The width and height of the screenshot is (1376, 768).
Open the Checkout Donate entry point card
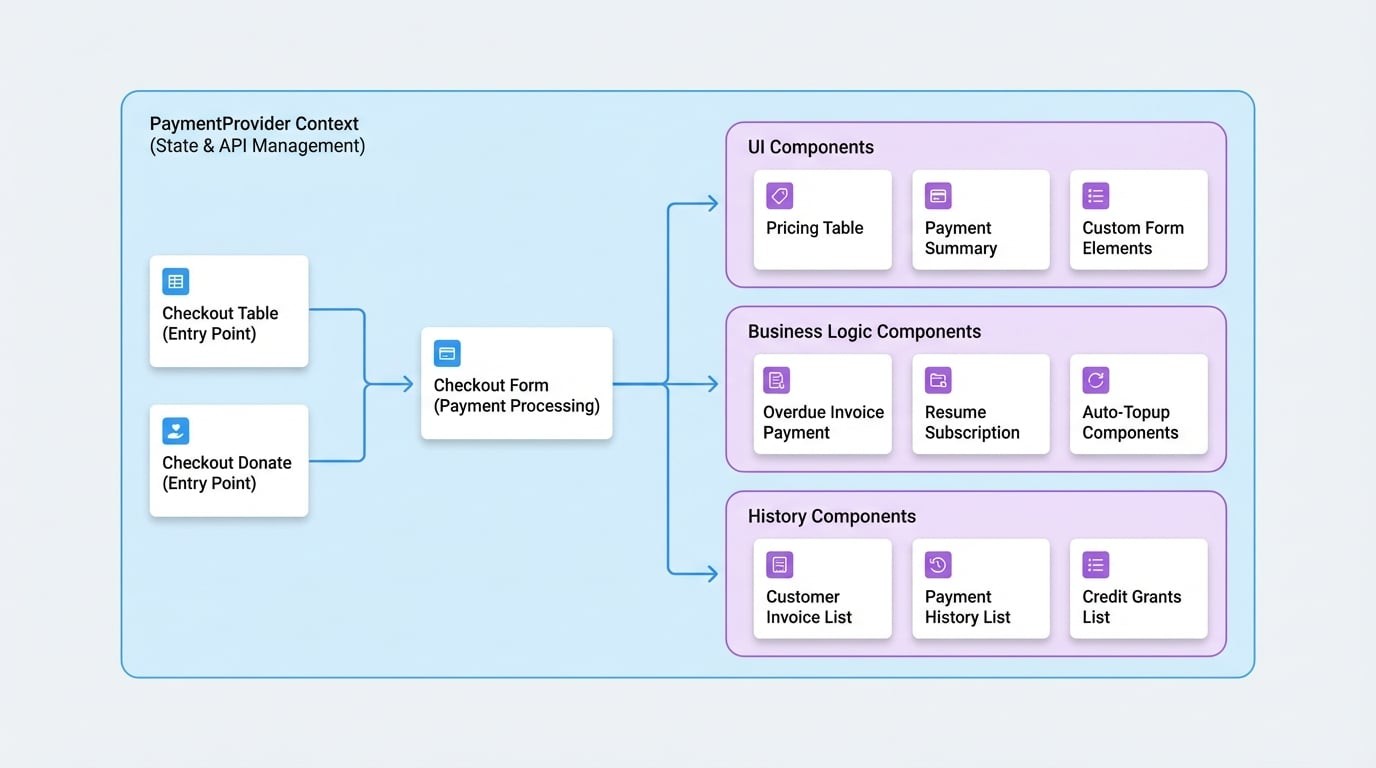228,460
